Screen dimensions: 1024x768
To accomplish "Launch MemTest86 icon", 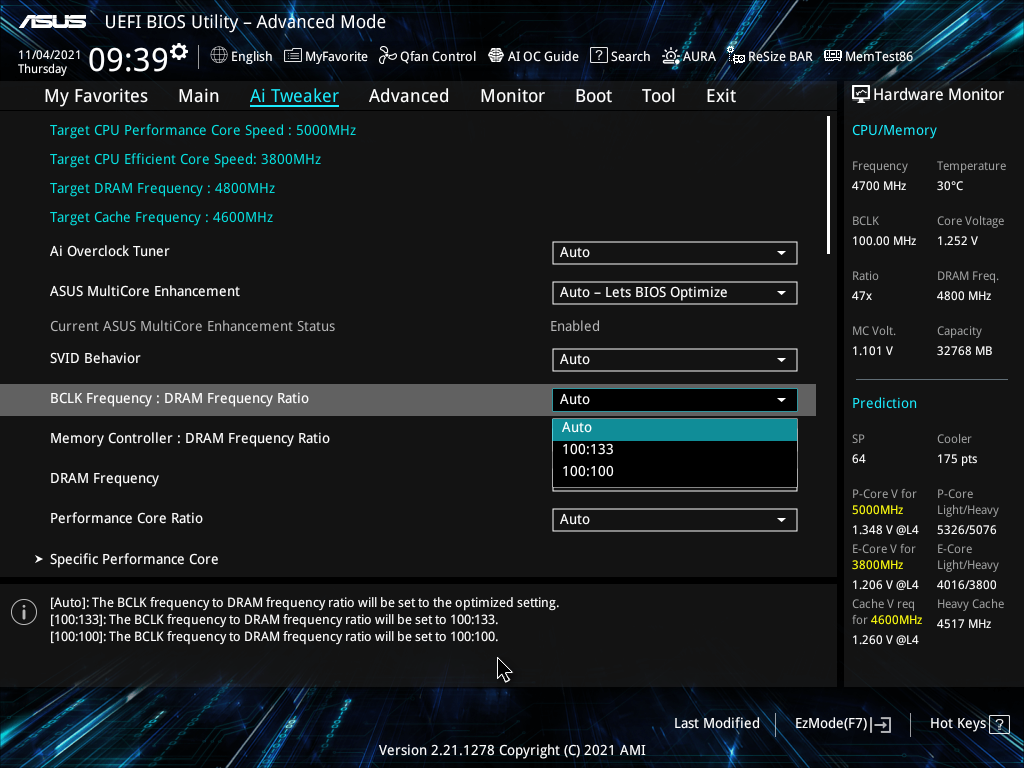I will coord(833,56).
